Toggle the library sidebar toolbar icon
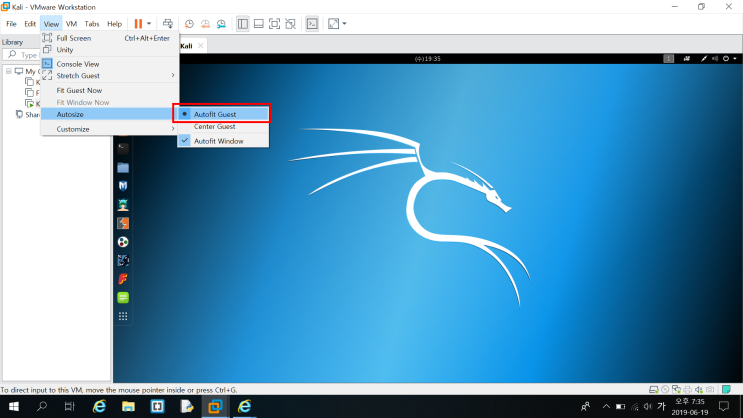 click(243, 24)
